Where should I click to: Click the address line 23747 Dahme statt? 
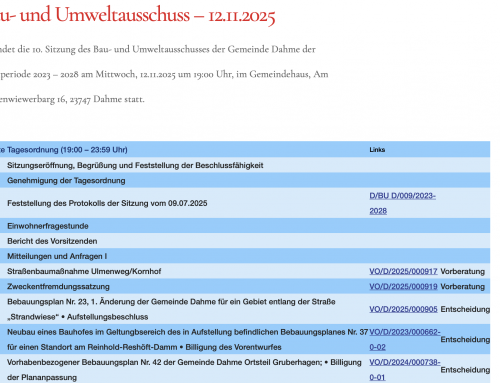(72, 99)
